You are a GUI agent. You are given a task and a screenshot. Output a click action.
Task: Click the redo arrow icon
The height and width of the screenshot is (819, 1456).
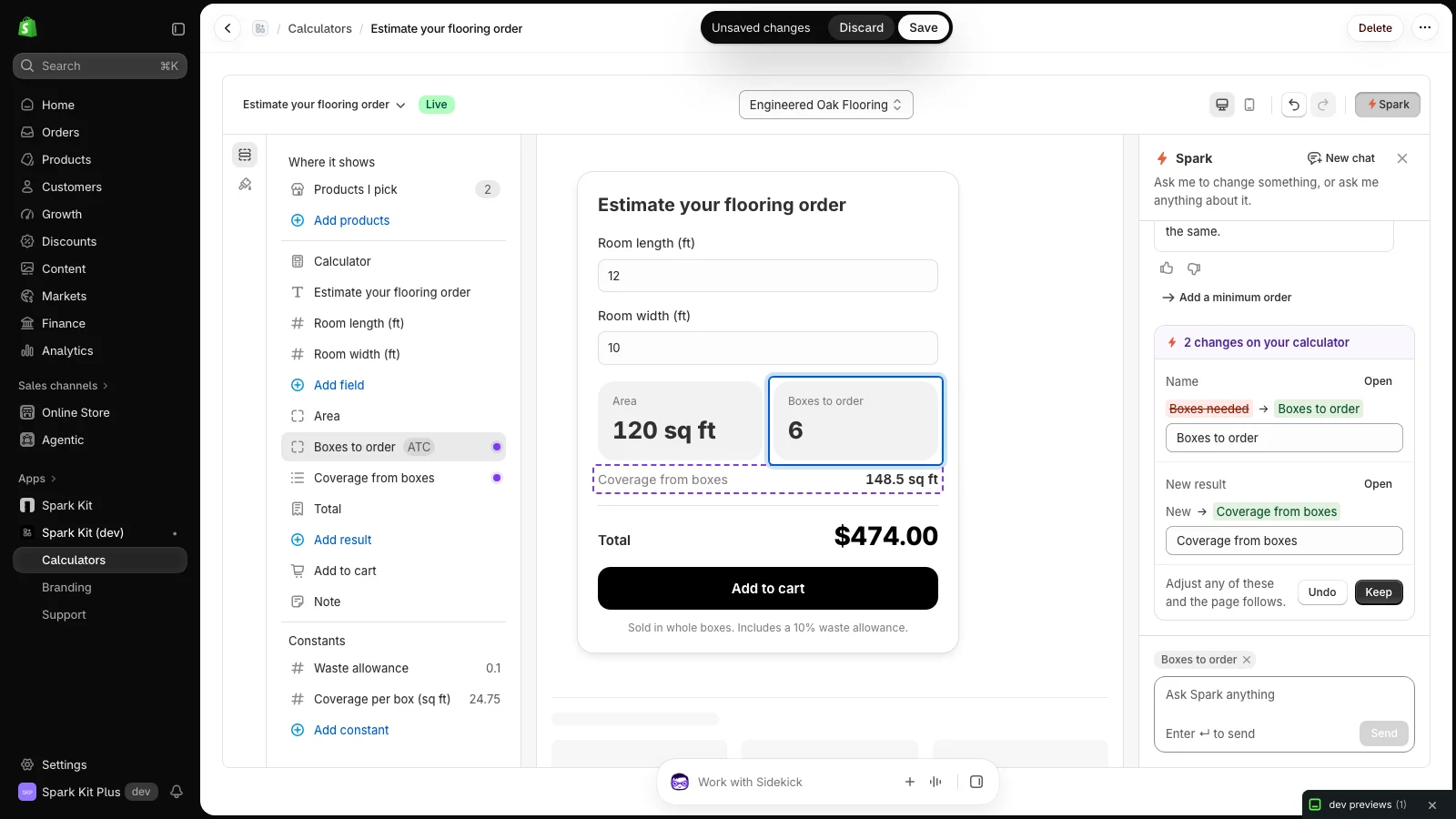point(1323,105)
